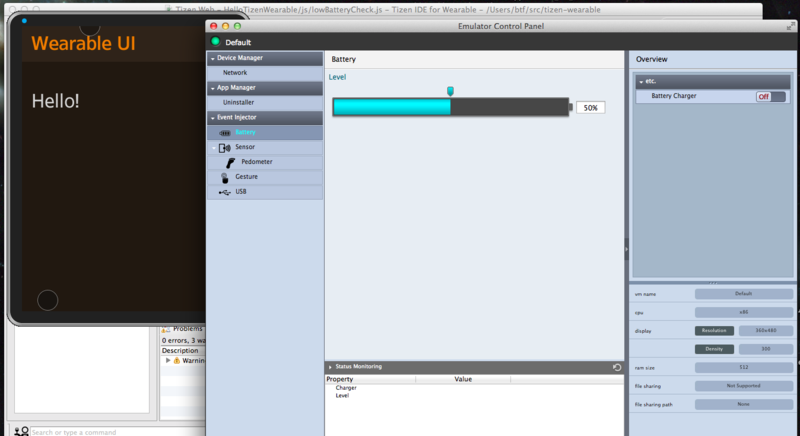Click the Property column header
This screenshot has height=436, width=800.
pyautogui.click(x=370, y=379)
